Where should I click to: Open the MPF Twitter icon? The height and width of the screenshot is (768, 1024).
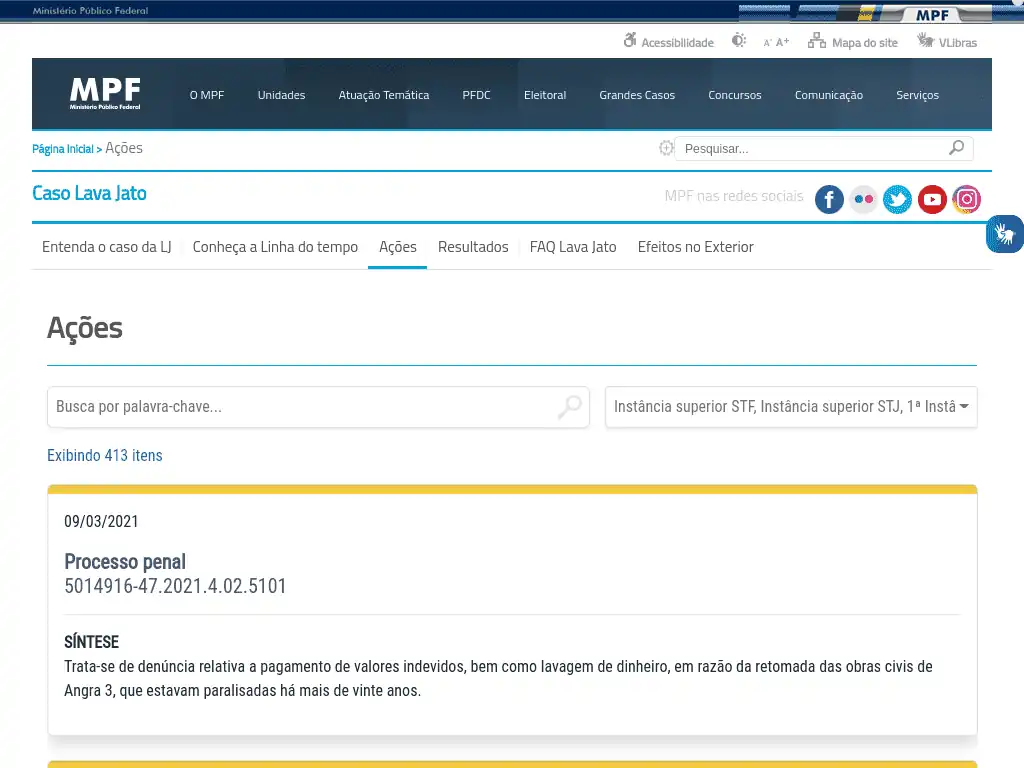click(897, 200)
